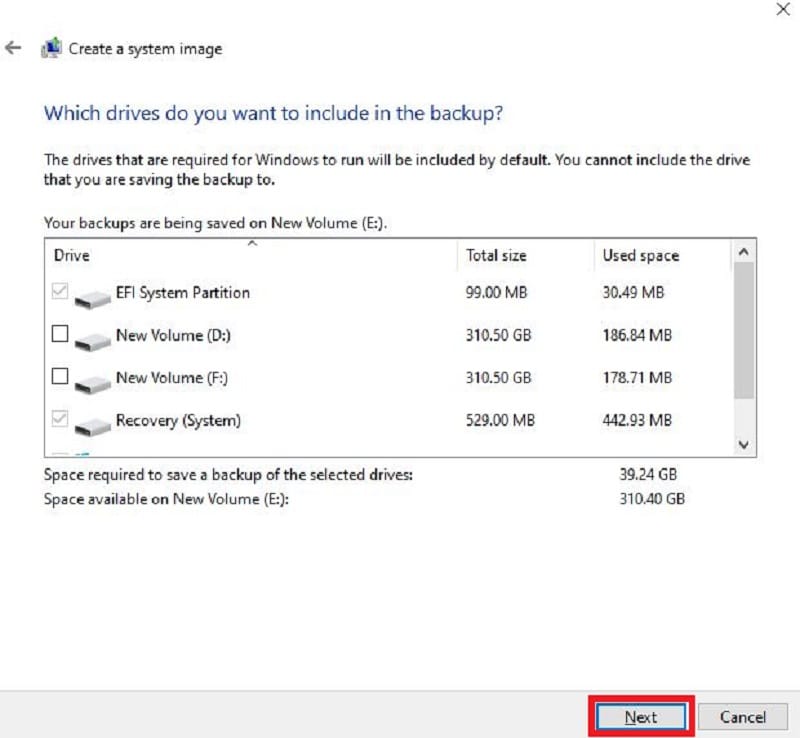
Task: Click the Space available on New Volume (E:) label
Action: click(x=166, y=499)
